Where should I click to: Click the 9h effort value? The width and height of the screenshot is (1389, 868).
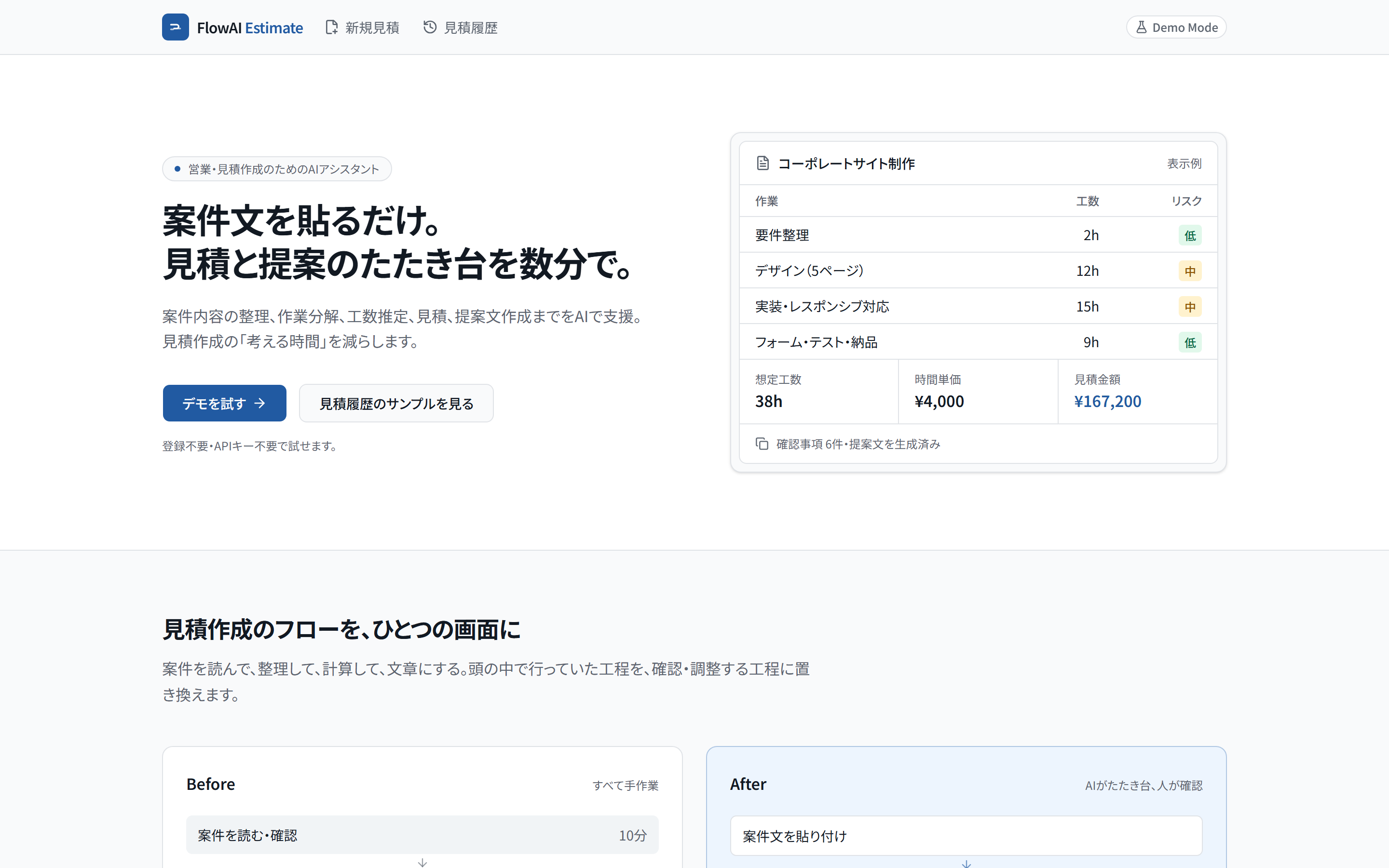coord(1090,342)
